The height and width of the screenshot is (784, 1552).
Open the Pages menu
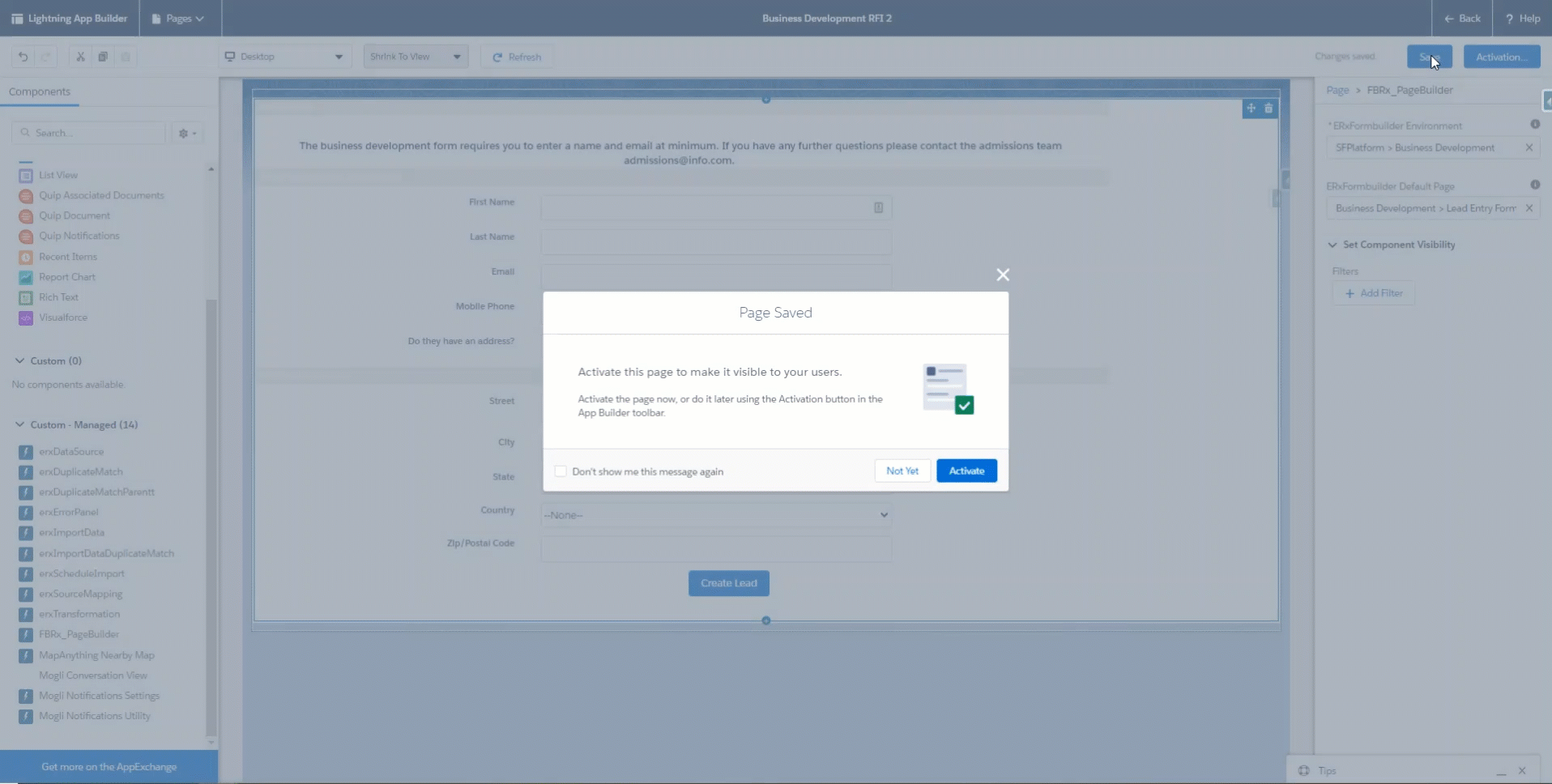tap(179, 18)
